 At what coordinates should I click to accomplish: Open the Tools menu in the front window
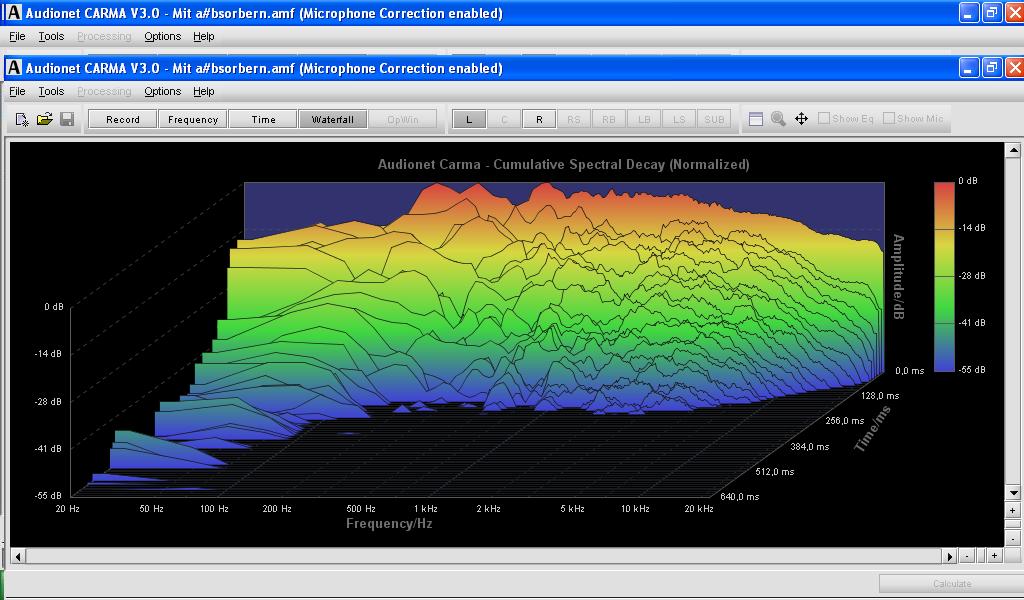51,91
